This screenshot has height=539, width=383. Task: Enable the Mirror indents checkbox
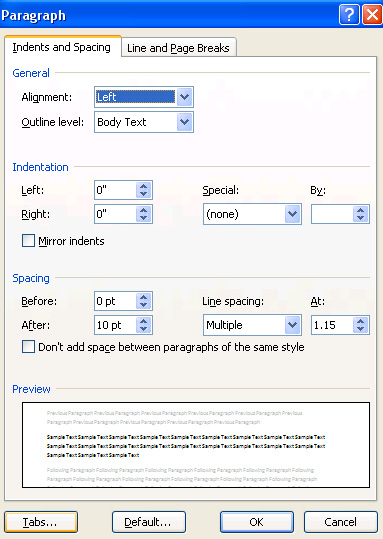[x=28, y=241]
